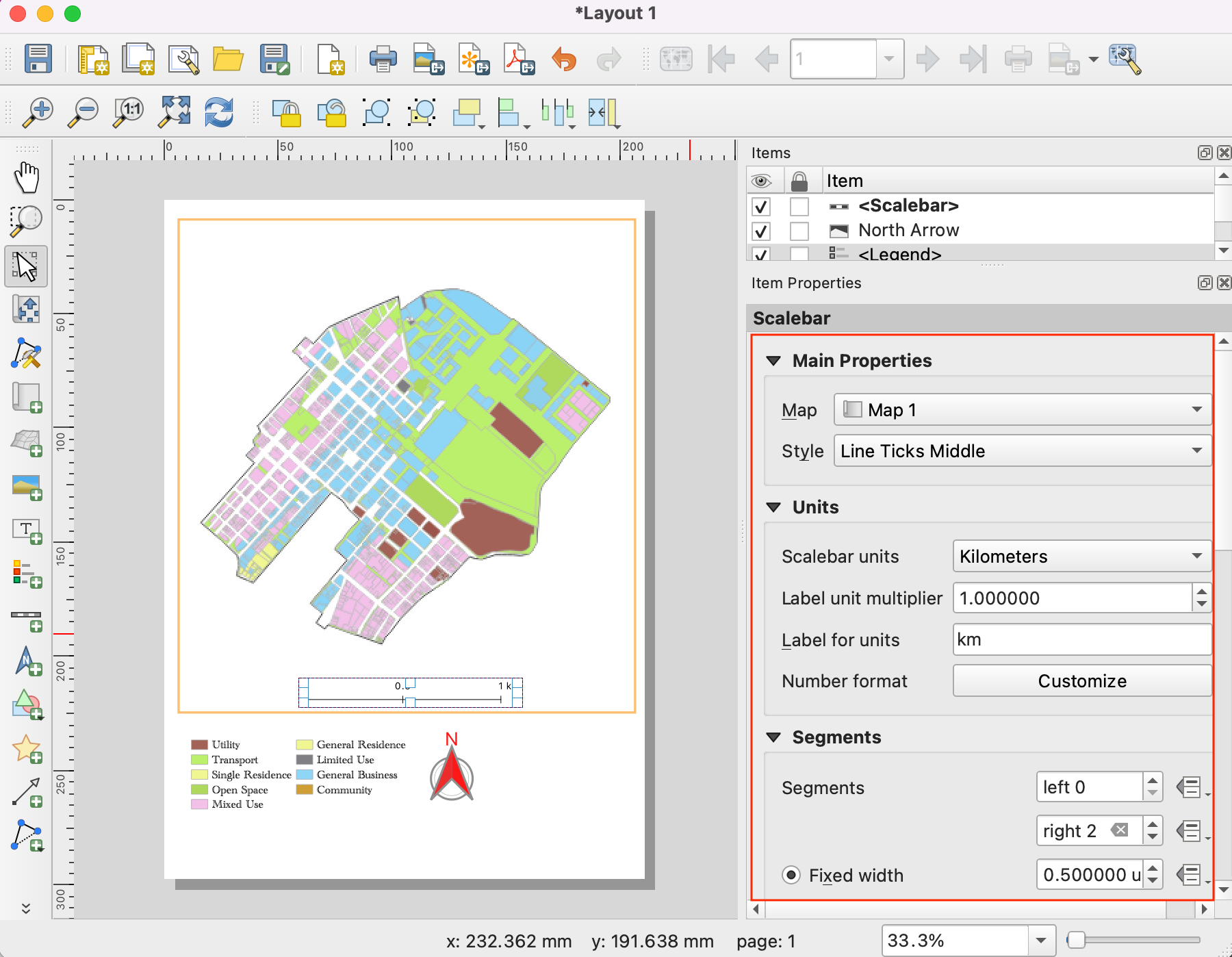
Task: Click the Add North Arrow tool
Action: (x=27, y=661)
